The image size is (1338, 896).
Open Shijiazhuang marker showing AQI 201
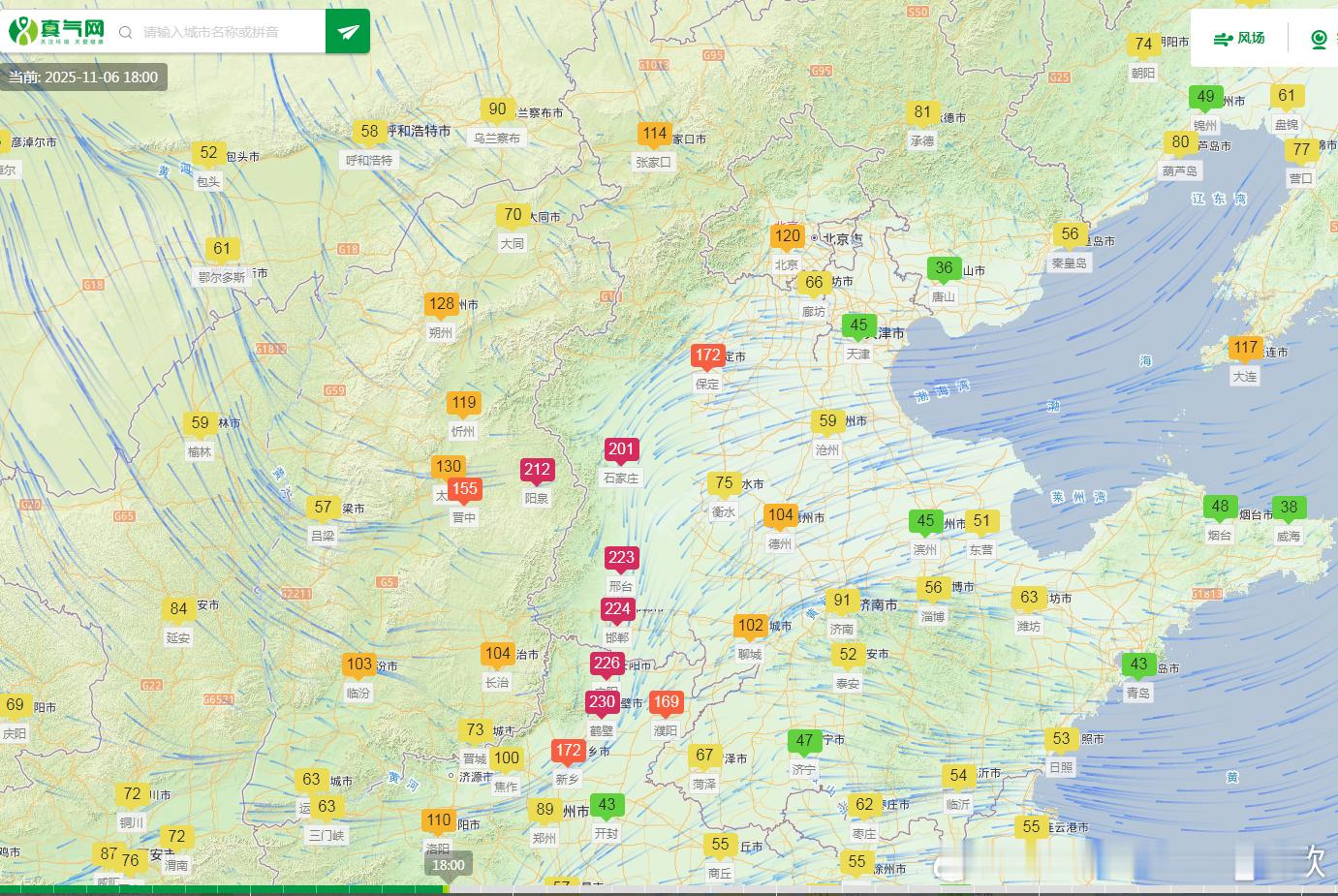click(x=621, y=449)
